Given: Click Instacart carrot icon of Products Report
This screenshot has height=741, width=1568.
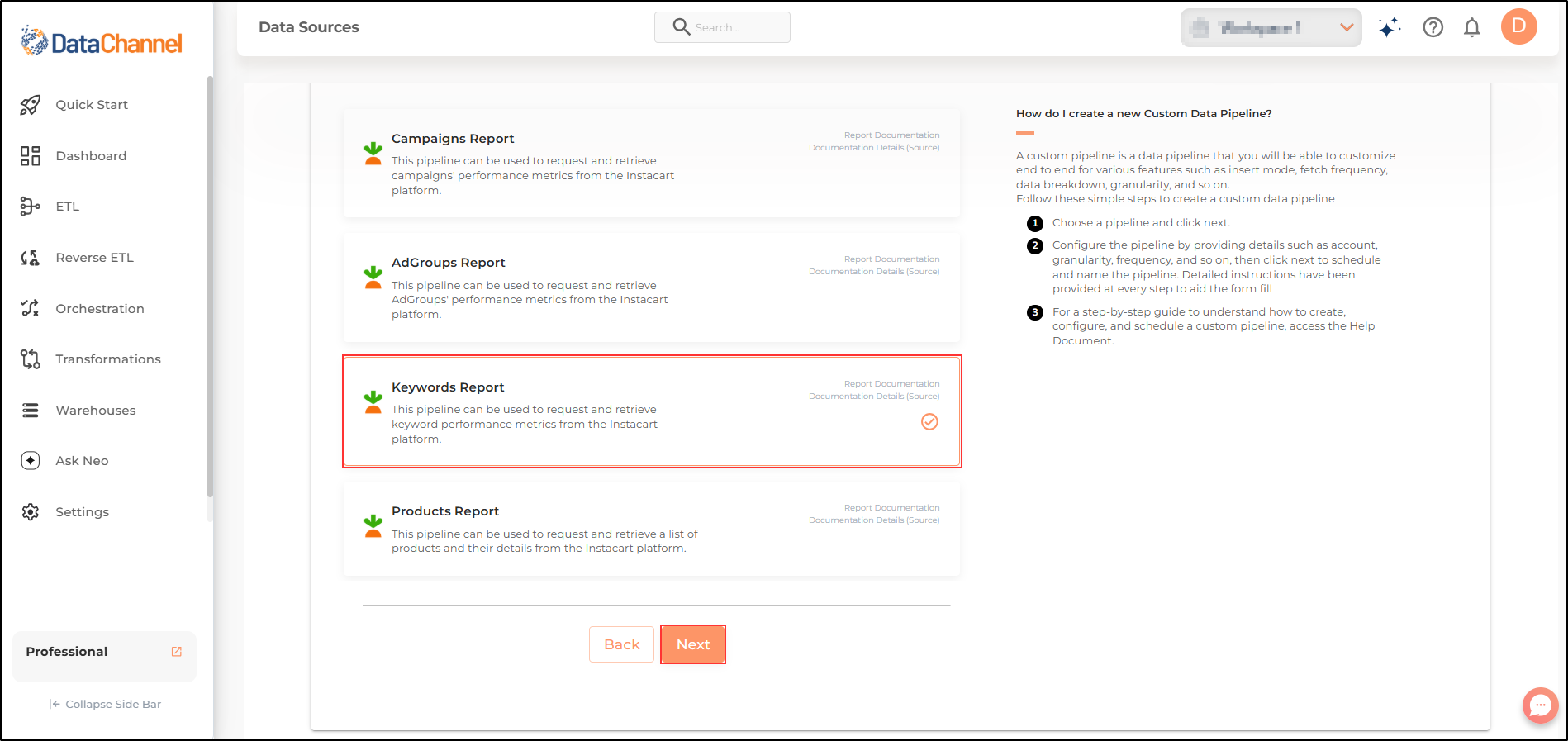Looking at the screenshot, I should click(373, 525).
